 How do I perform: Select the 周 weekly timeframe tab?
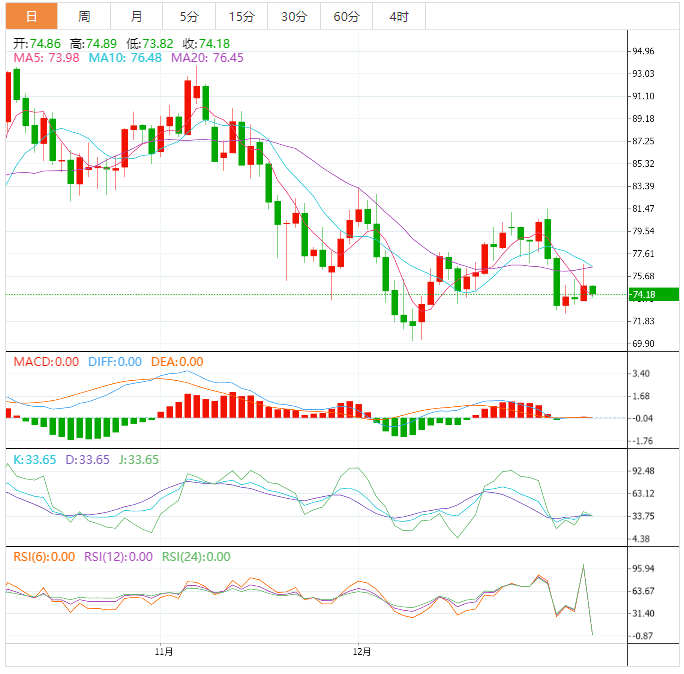[x=84, y=16]
